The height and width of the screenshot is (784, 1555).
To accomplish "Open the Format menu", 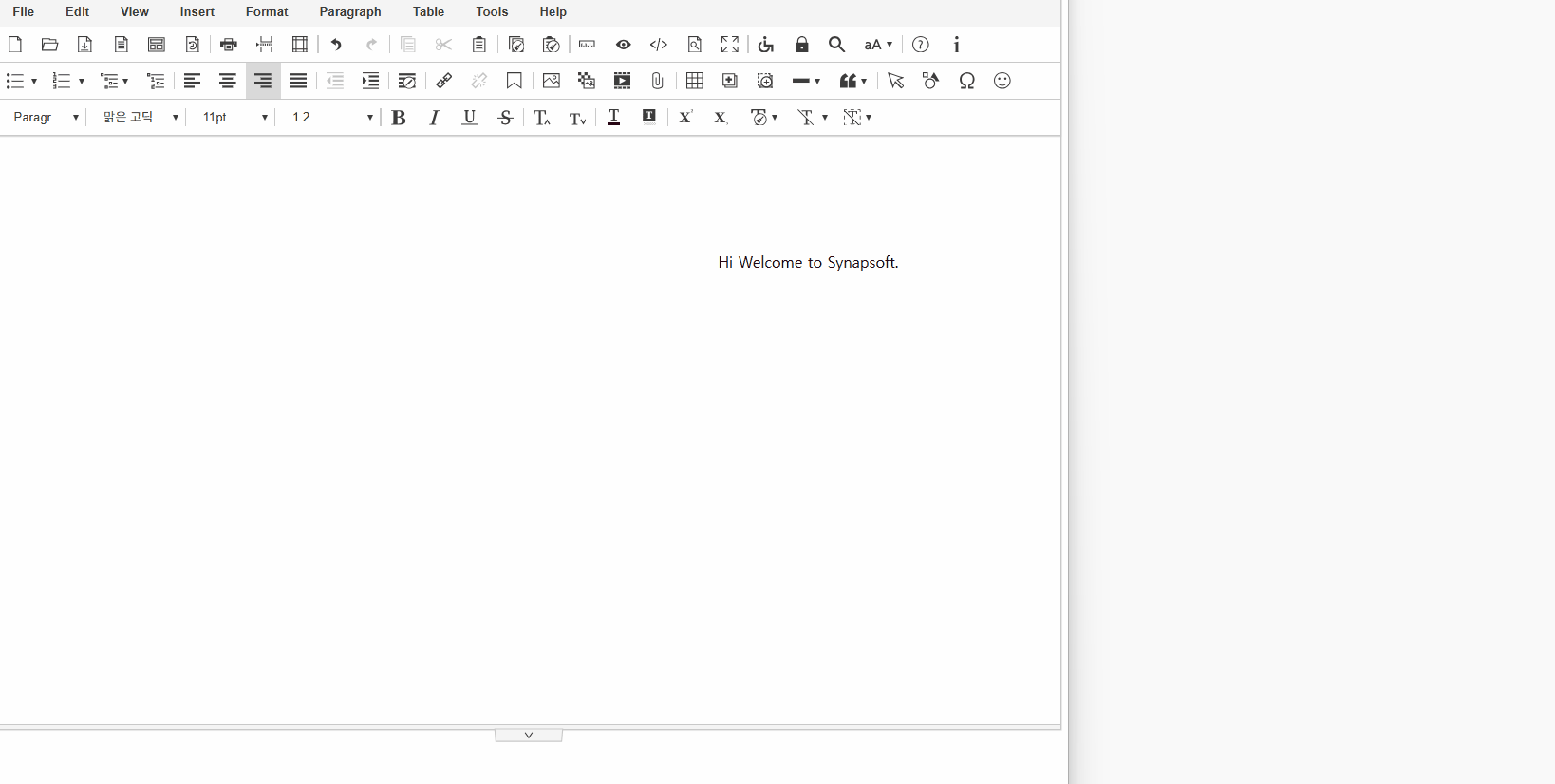I will pyautogui.click(x=267, y=11).
